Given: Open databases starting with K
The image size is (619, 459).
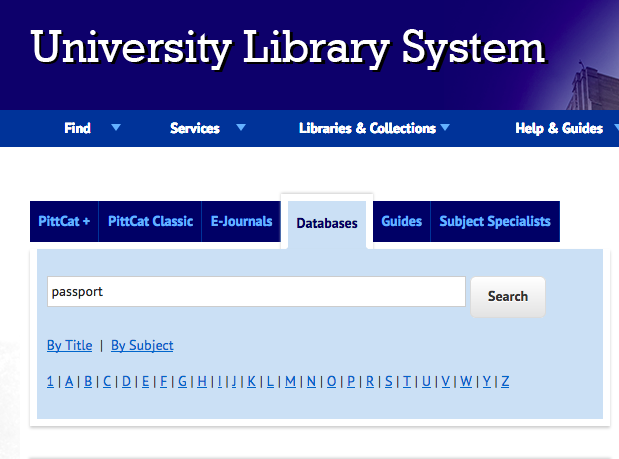Looking at the screenshot, I should pyautogui.click(x=251, y=381).
